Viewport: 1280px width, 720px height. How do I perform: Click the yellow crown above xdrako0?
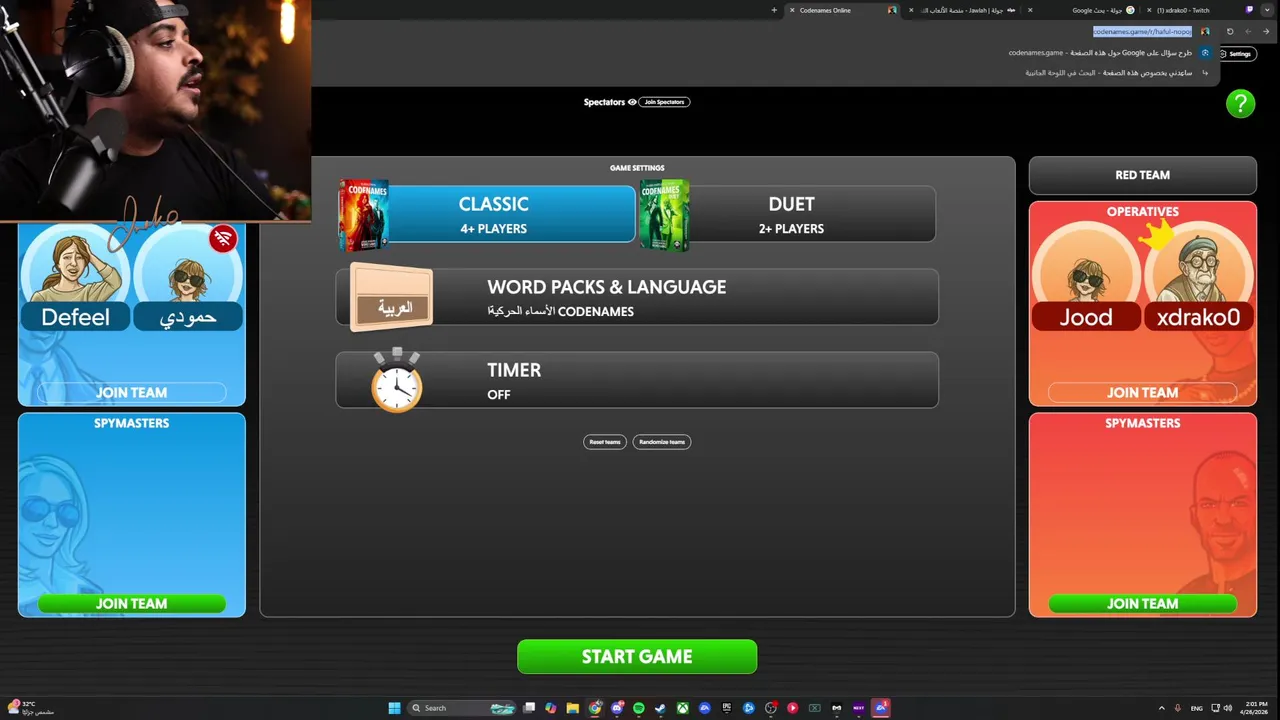pos(1157,237)
